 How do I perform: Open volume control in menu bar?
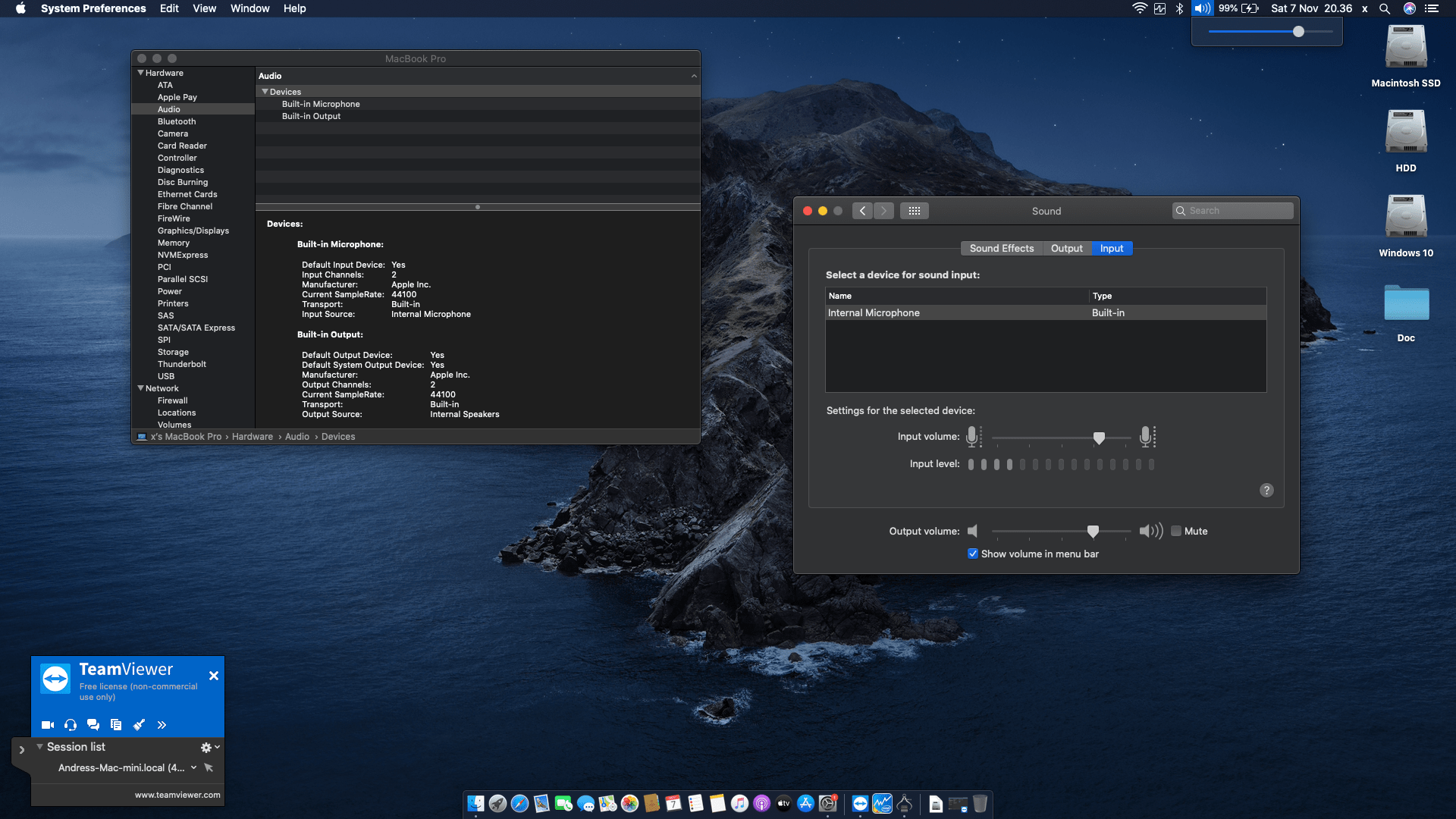(x=1202, y=8)
